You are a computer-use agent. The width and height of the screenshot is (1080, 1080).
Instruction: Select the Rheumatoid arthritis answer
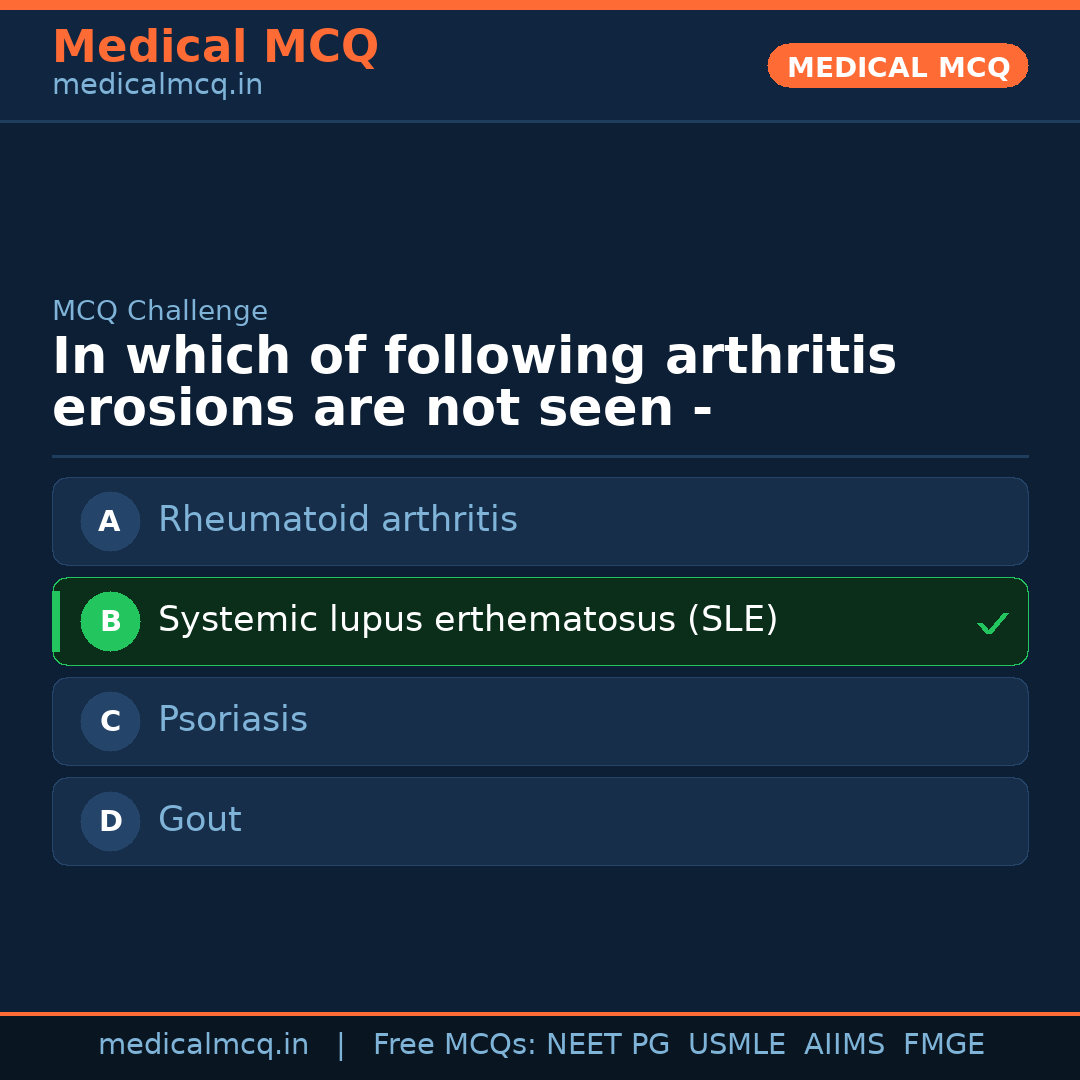click(x=338, y=520)
